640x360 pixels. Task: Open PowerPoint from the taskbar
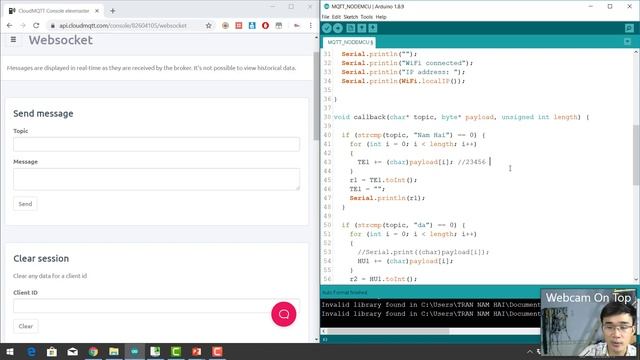[x=196, y=351]
